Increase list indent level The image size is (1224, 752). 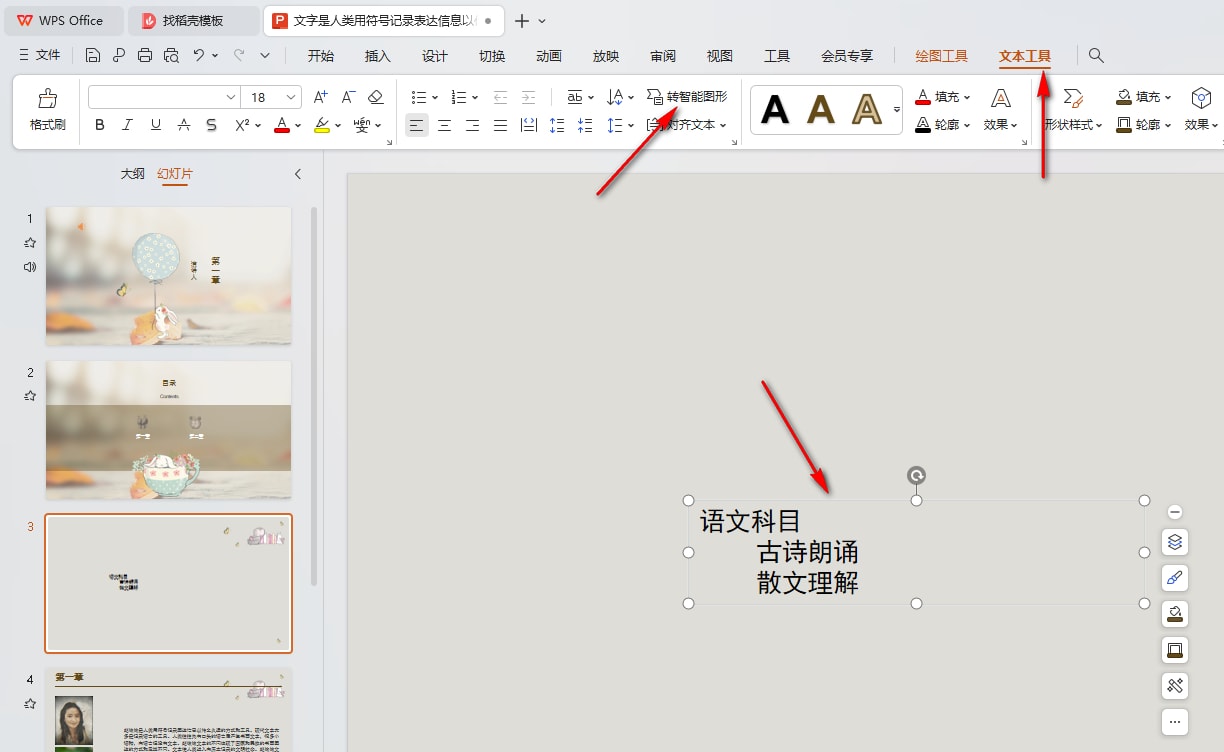(x=529, y=97)
